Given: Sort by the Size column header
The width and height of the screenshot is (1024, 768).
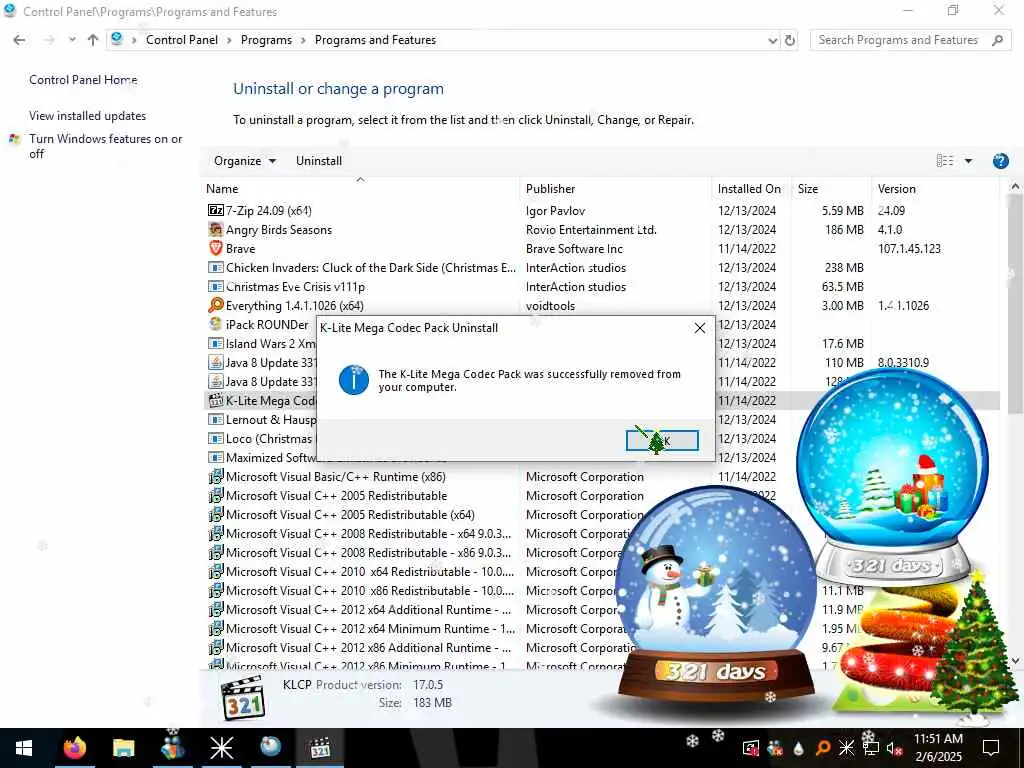Looking at the screenshot, I should tap(831, 189).
